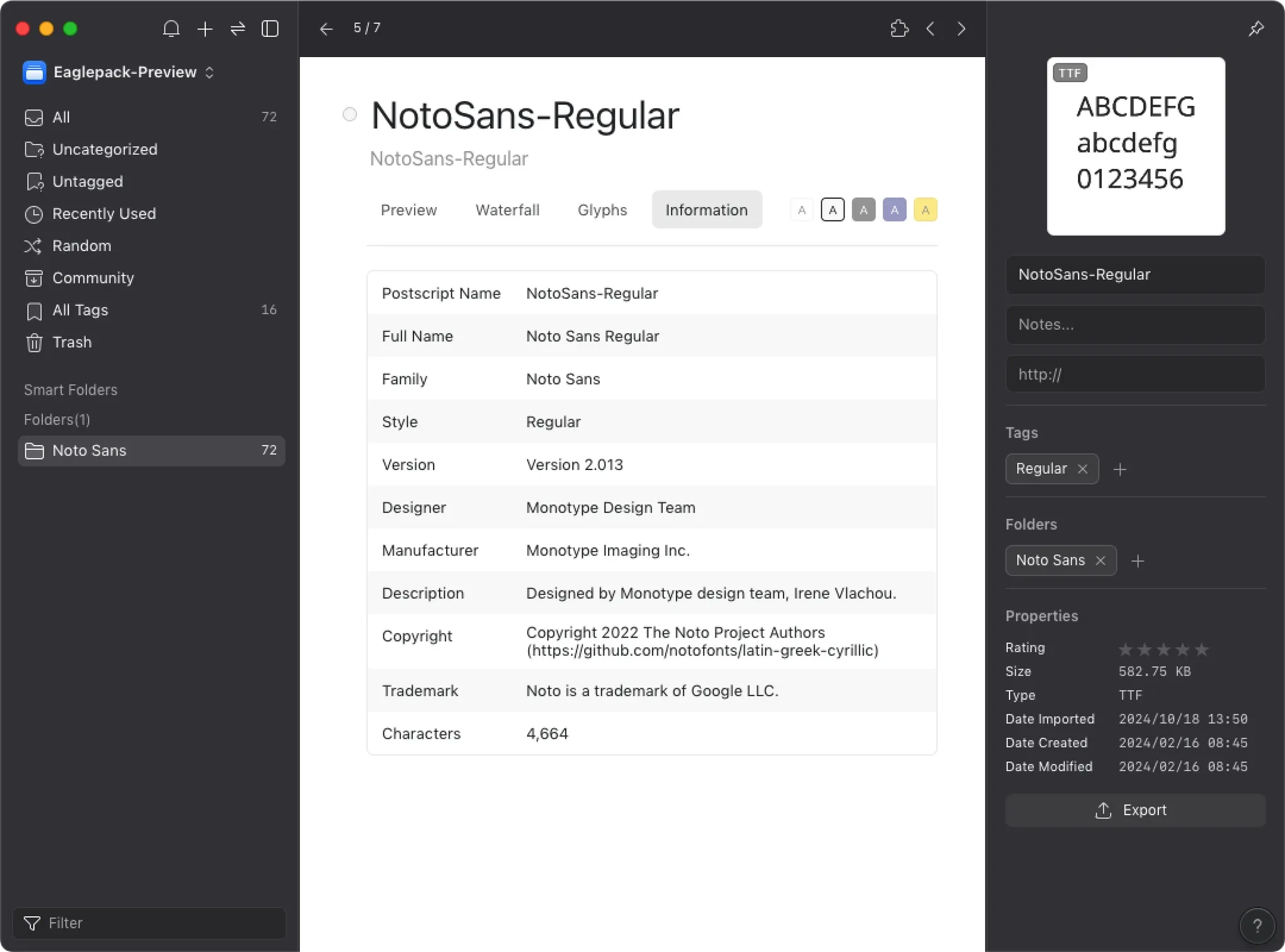Screen dimensions: 1285x952
Task: Click the Monotype Design Team value
Action: click(611, 508)
